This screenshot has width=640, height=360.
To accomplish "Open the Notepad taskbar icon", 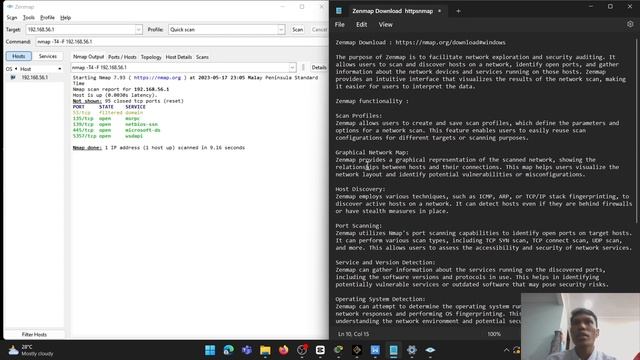I will click(393, 350).
